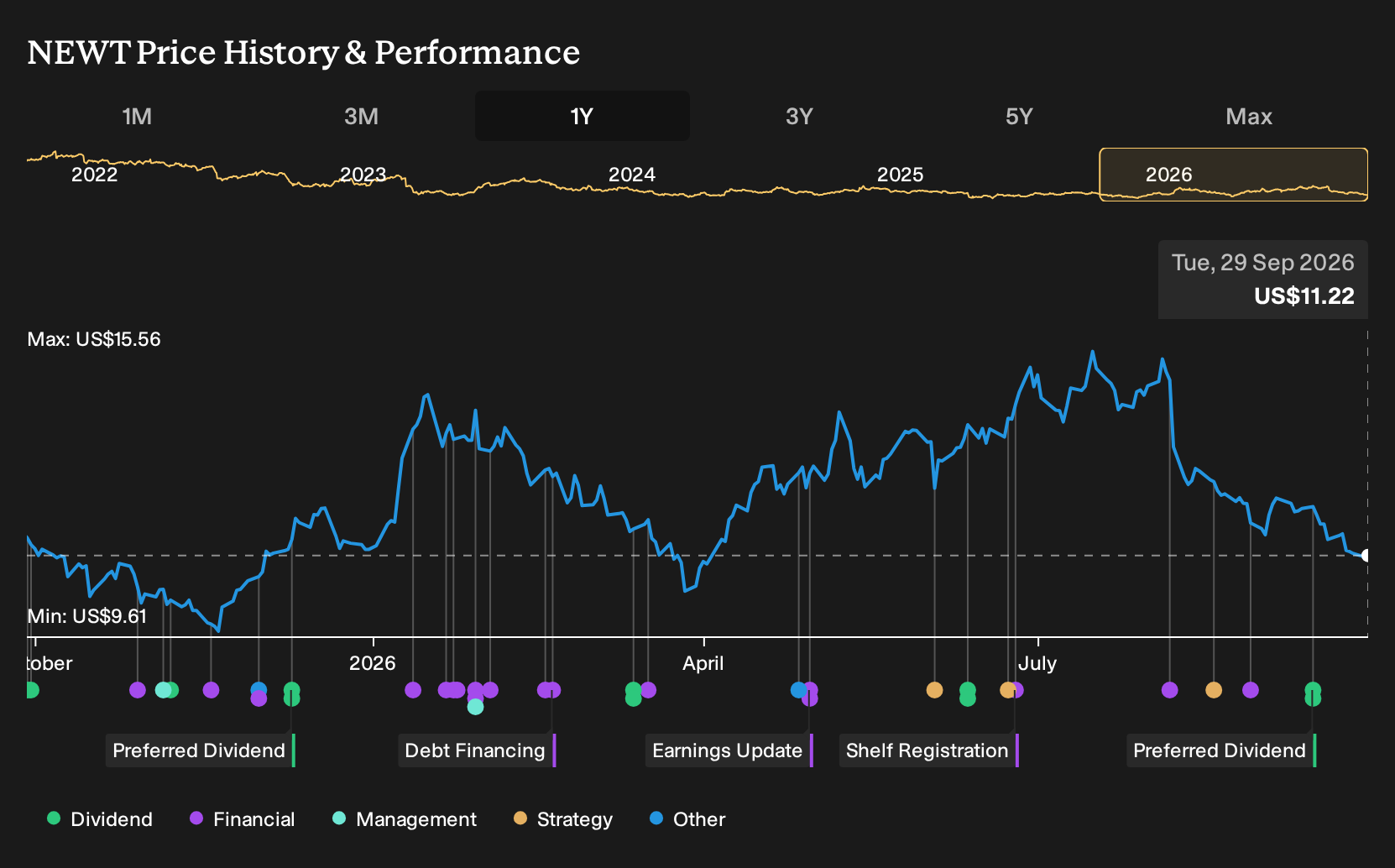Click the teal Management dot below Debt Financing cluster
This screenshot has height=868, width=1395.
475,707
